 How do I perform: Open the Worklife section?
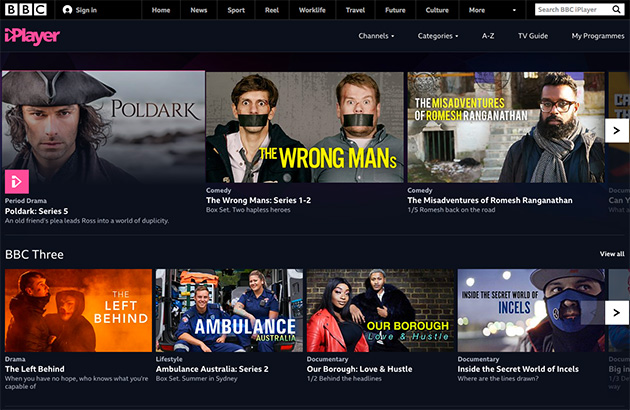coord(312,10)
